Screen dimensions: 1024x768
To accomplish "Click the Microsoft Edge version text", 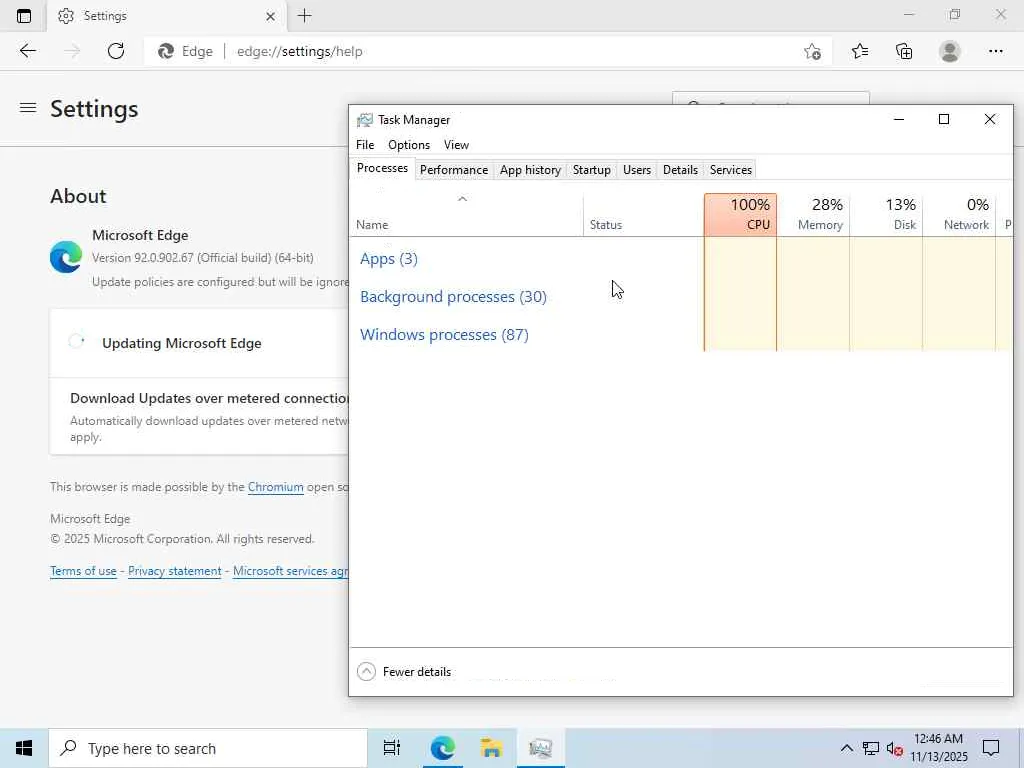I will tap(202, 258).
